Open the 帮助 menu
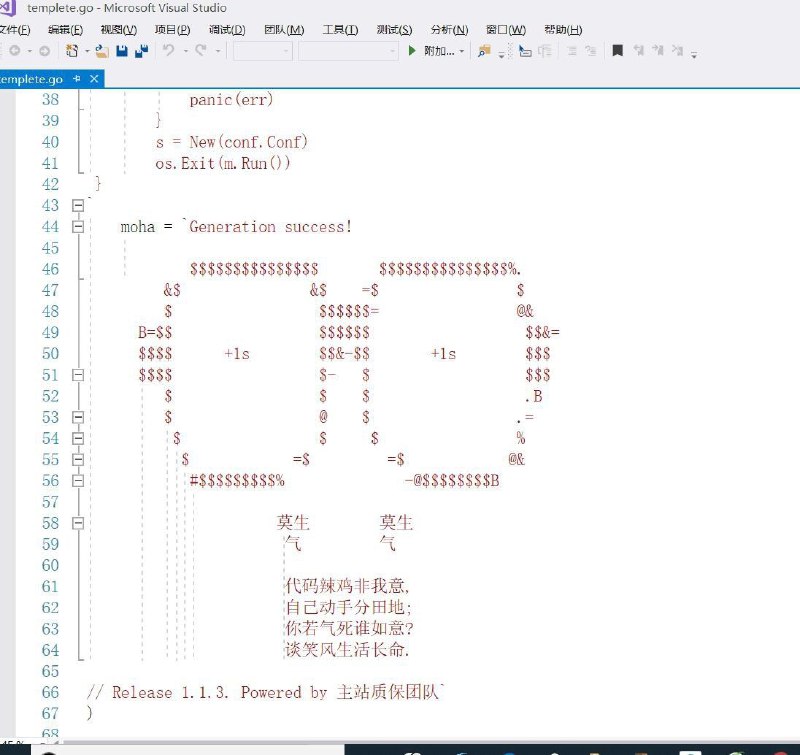The image size is (800, 755). [563, 30]
